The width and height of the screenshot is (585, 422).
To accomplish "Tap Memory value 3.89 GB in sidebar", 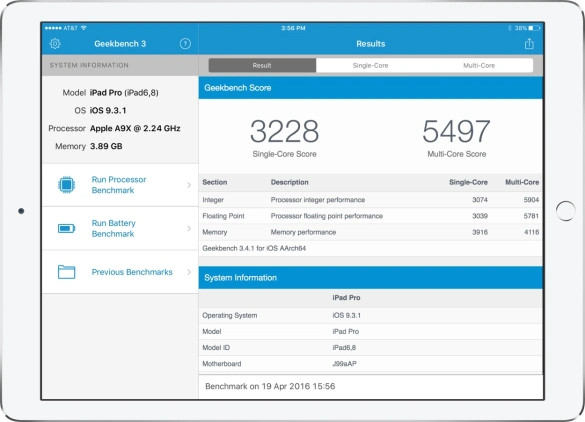I will [106, 146].
